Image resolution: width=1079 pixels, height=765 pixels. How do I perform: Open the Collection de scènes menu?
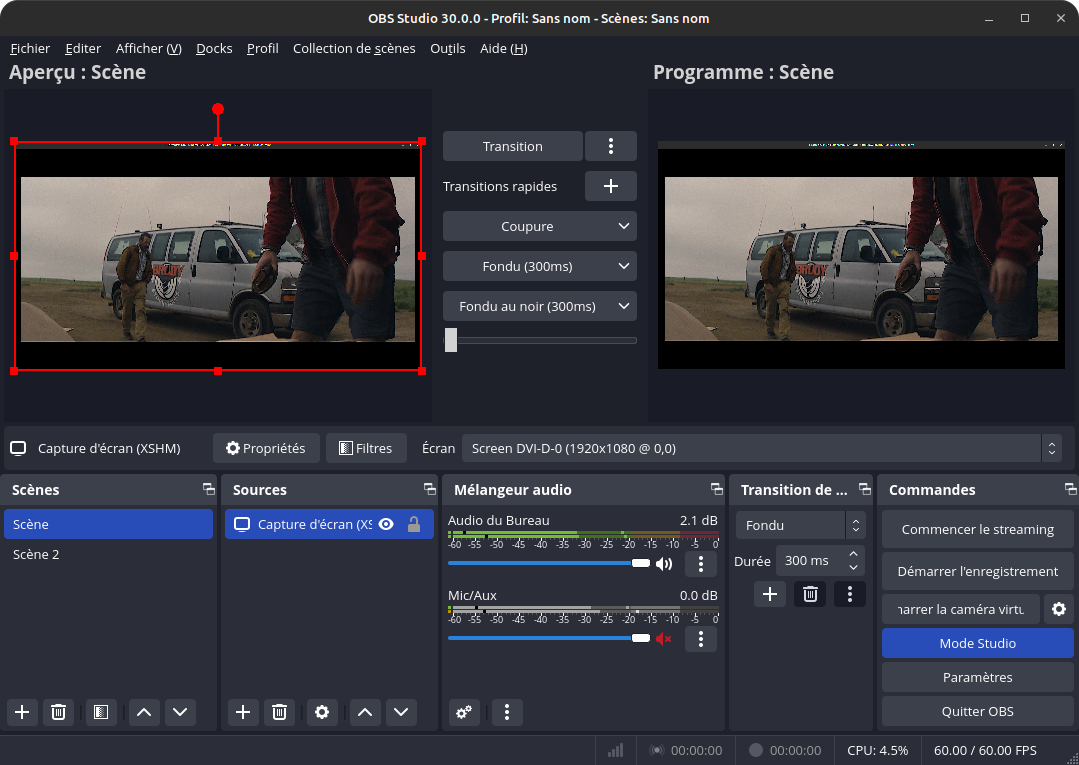pos(354,48)
